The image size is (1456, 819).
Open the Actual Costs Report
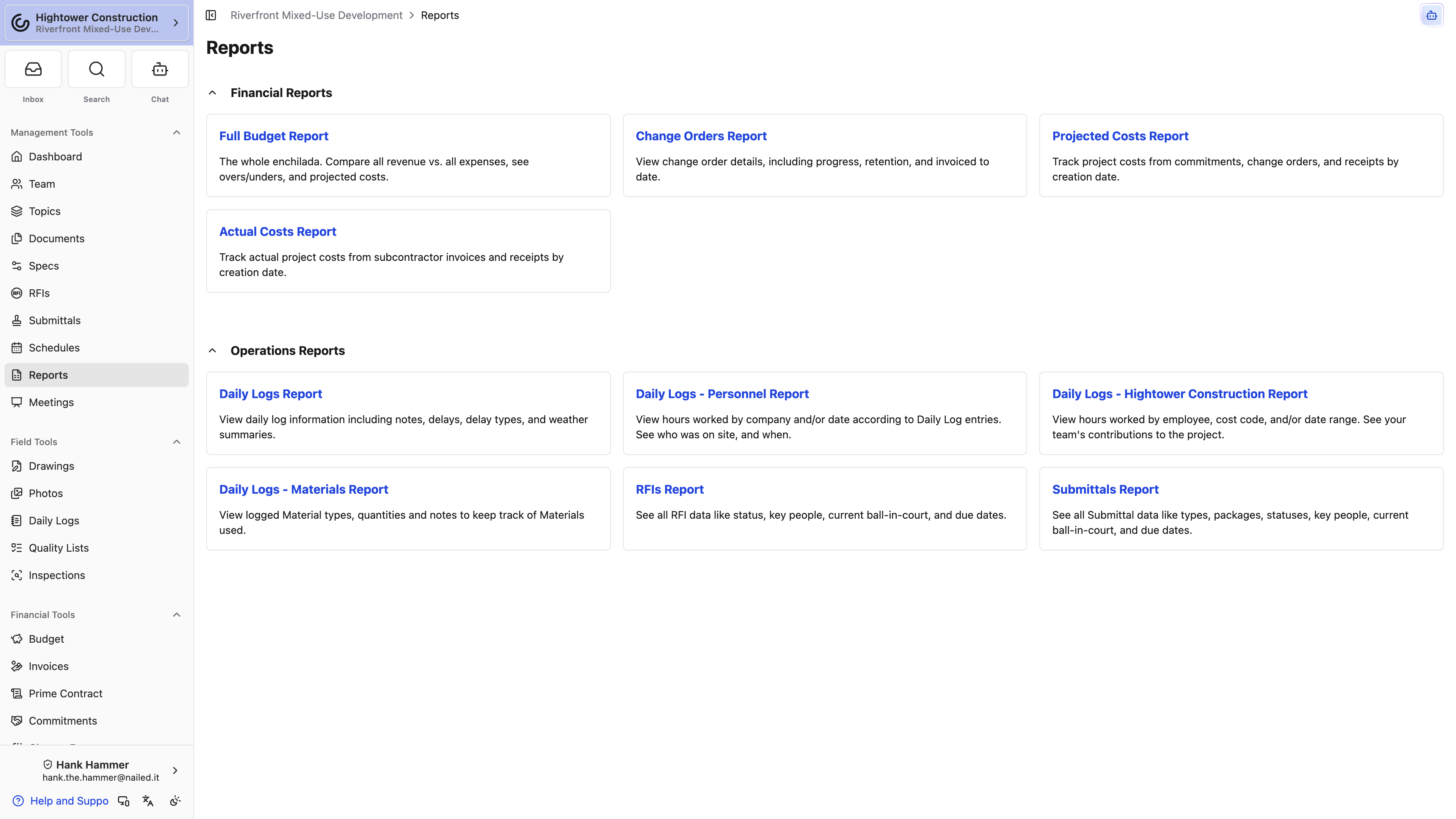(x=278, y=232)
